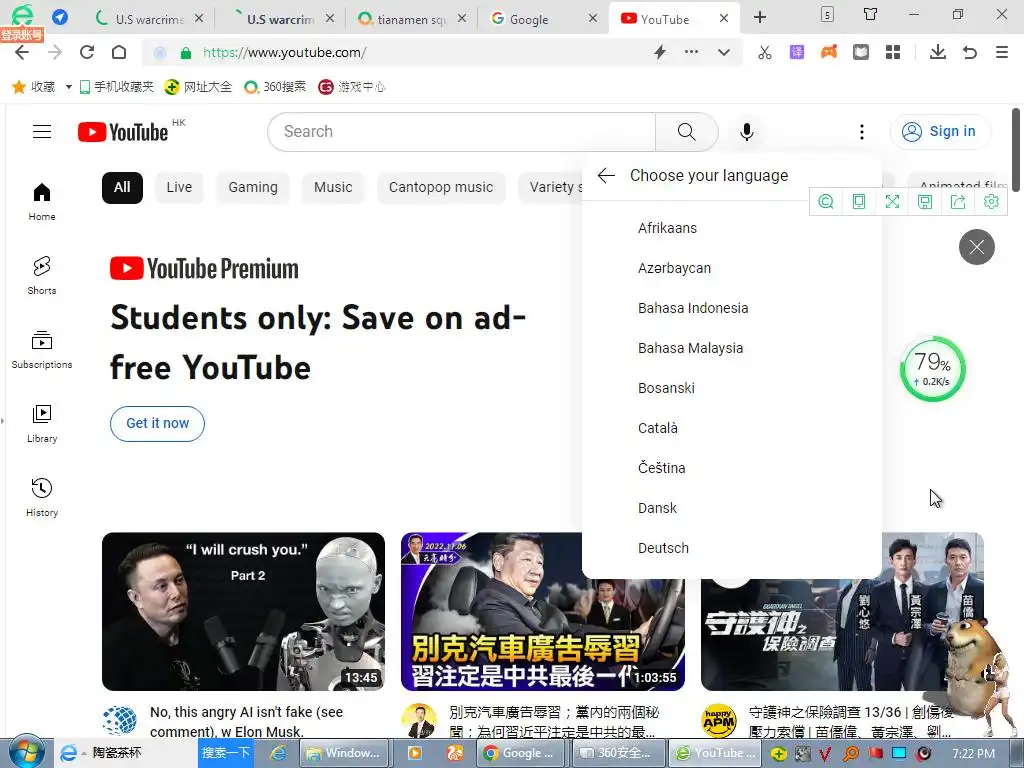This screenshot has height=768, width=1024.
Task: Click the Sign in button
Action: coord(940,132)
